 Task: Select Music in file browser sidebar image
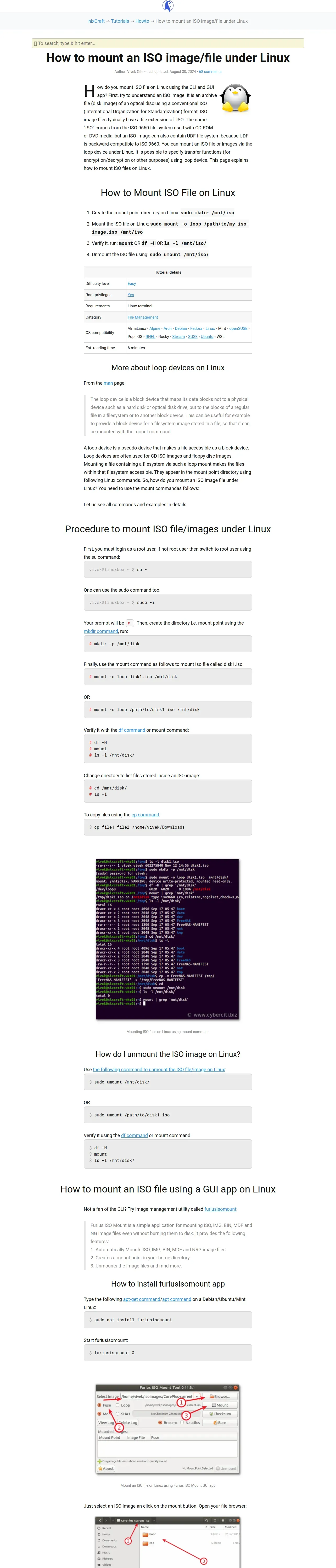point(104,1553)
